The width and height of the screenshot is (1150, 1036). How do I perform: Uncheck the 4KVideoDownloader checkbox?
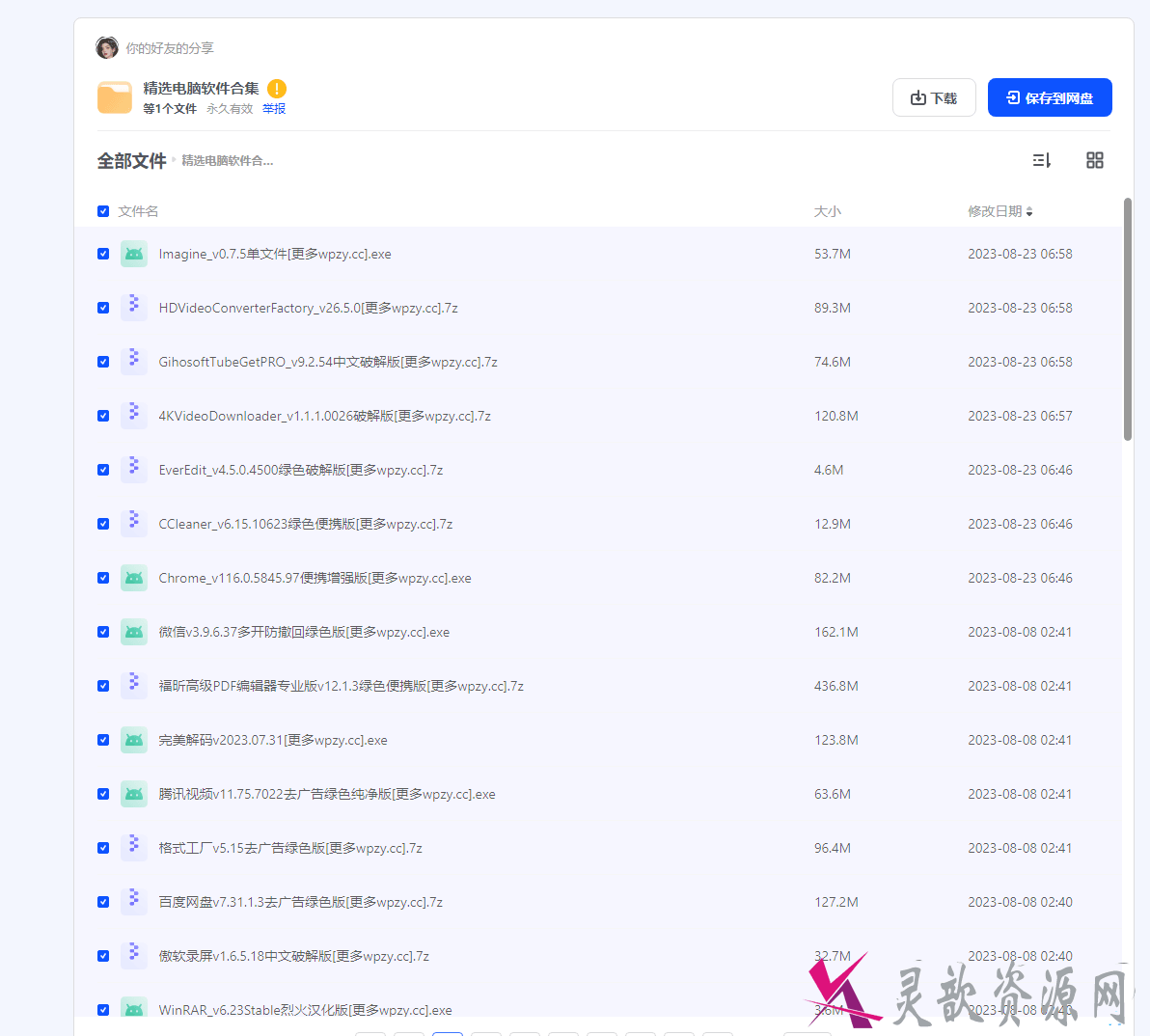click(x=103, y=416)
